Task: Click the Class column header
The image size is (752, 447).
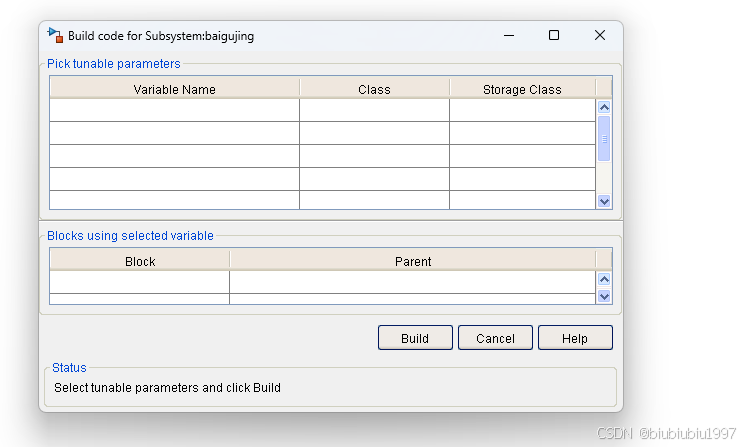Action: pyautogui.click(x=374, y=89)
